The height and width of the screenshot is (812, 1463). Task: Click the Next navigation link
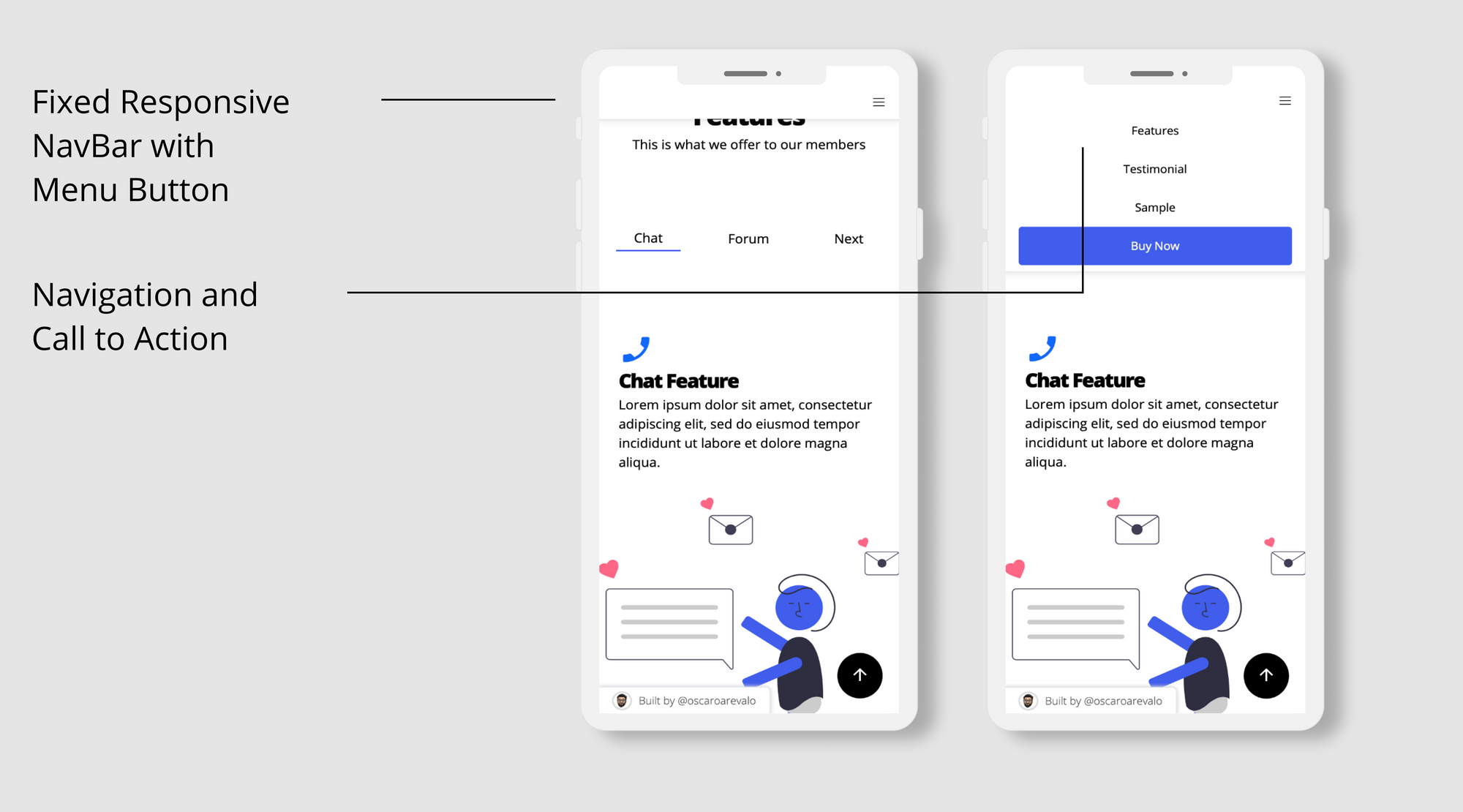coord(849,238)
